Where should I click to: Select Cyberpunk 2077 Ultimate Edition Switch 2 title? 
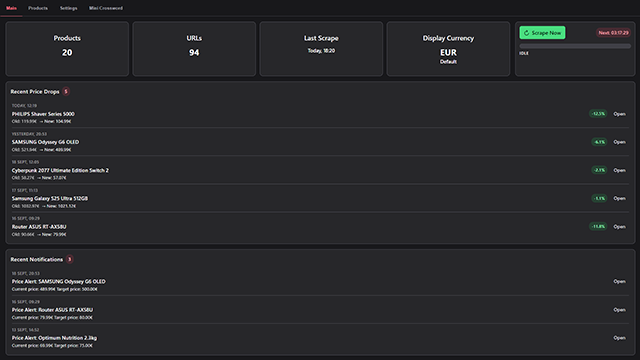tap(60, 170)
